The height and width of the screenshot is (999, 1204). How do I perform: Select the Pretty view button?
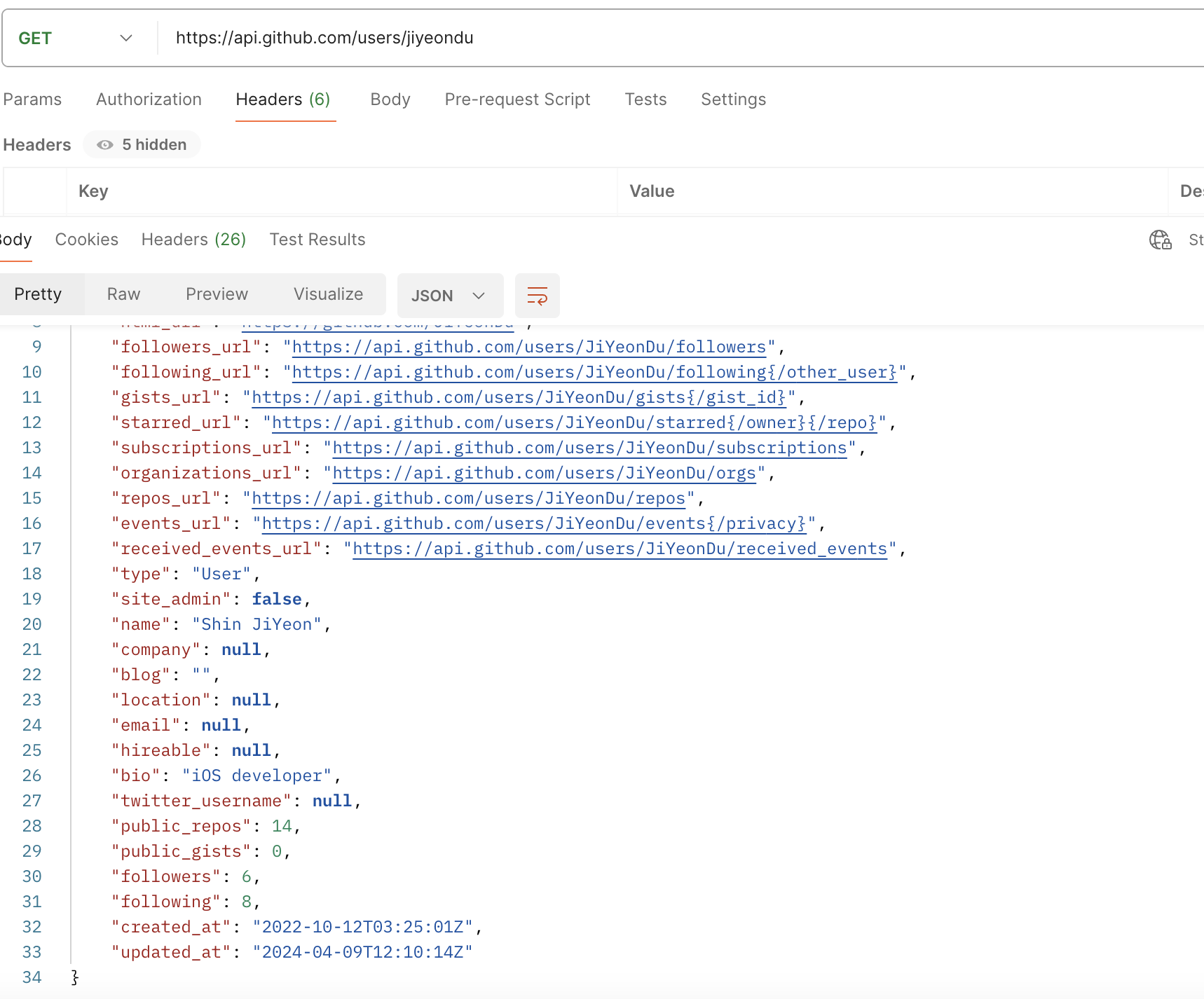pos(38,294)
